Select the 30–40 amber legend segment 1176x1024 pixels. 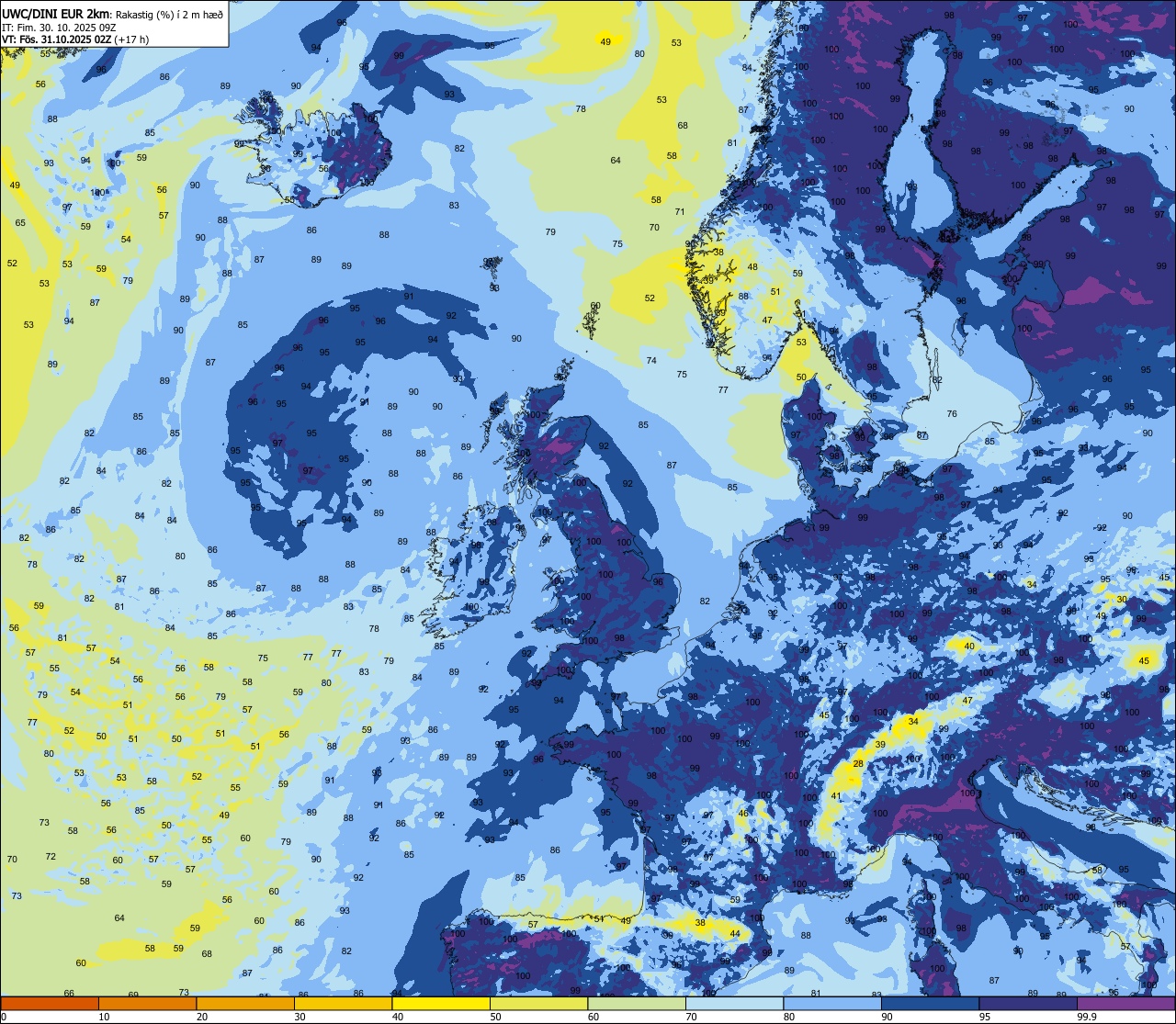pos(343,1004)
